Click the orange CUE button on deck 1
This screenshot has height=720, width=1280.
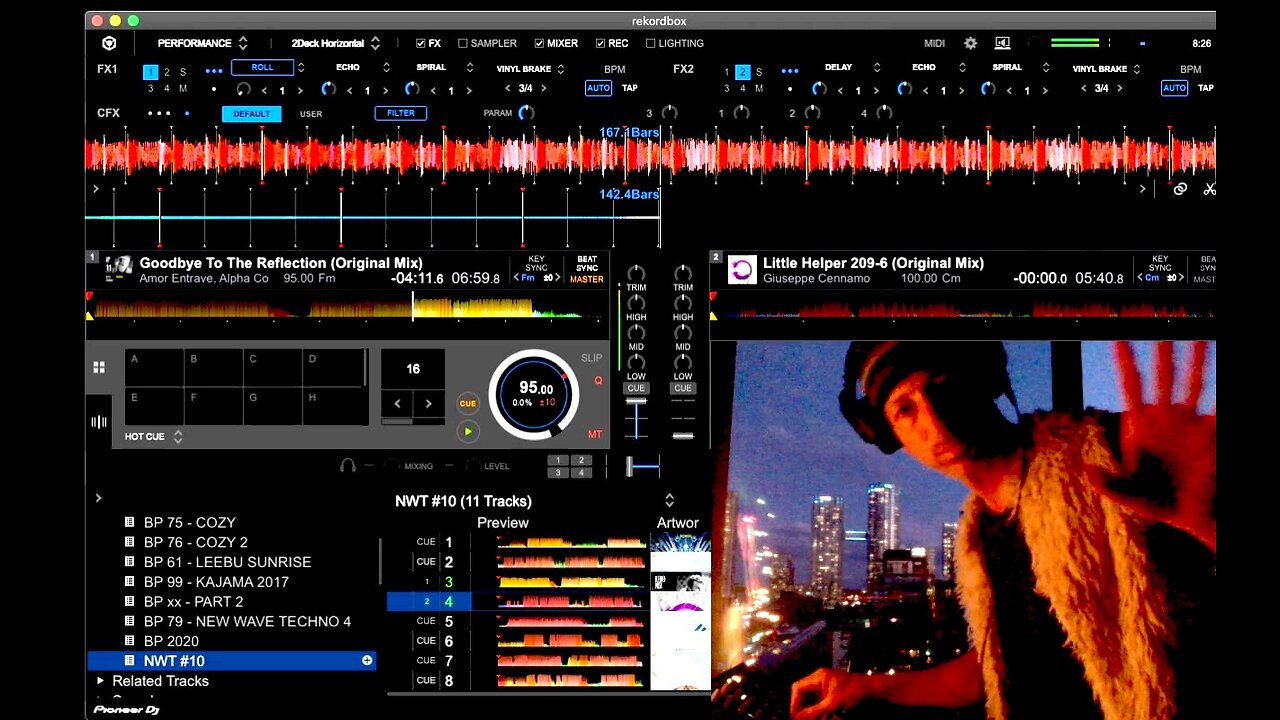pyautogui.click(x=467, y=403)
